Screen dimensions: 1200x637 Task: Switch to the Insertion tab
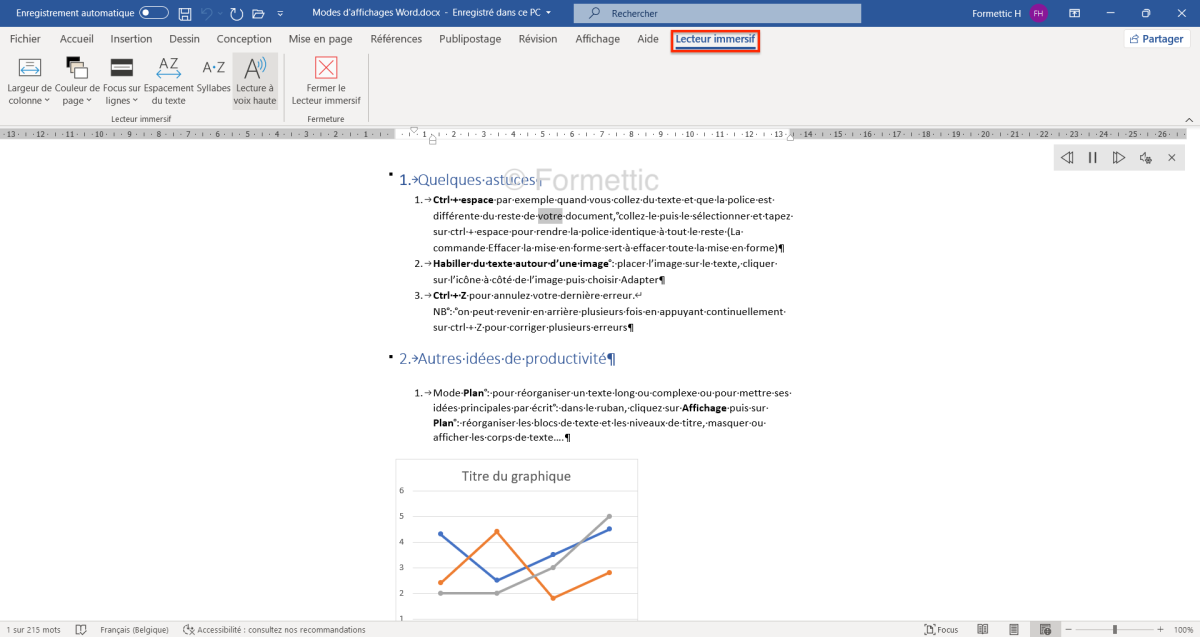tap(131, 39)
